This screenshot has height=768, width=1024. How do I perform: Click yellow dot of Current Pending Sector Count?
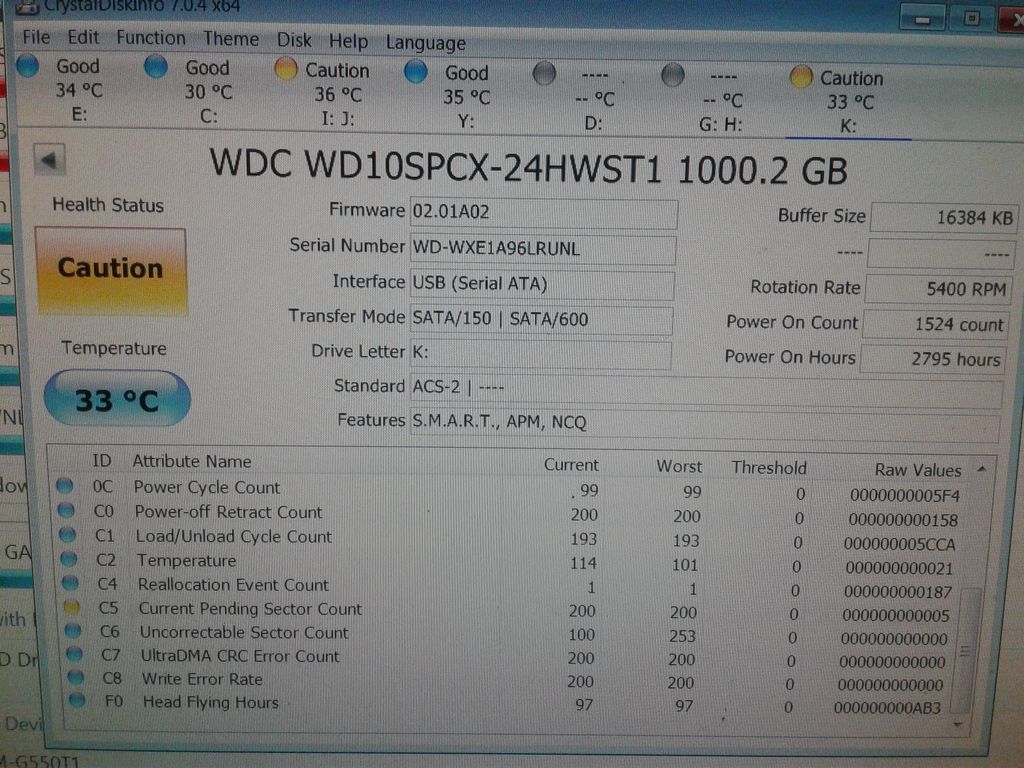(72, 607)
